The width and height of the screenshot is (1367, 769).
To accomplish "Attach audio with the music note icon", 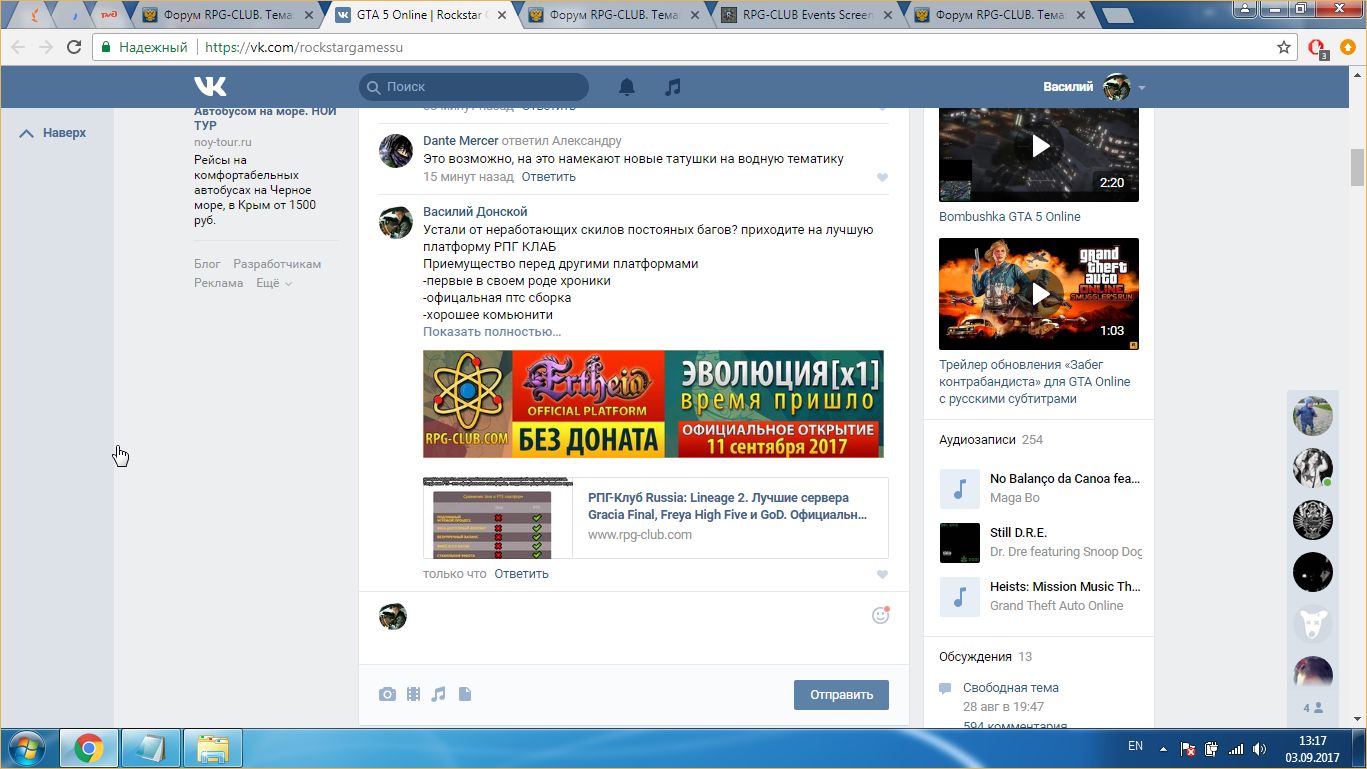I will (x=438, y=694).
